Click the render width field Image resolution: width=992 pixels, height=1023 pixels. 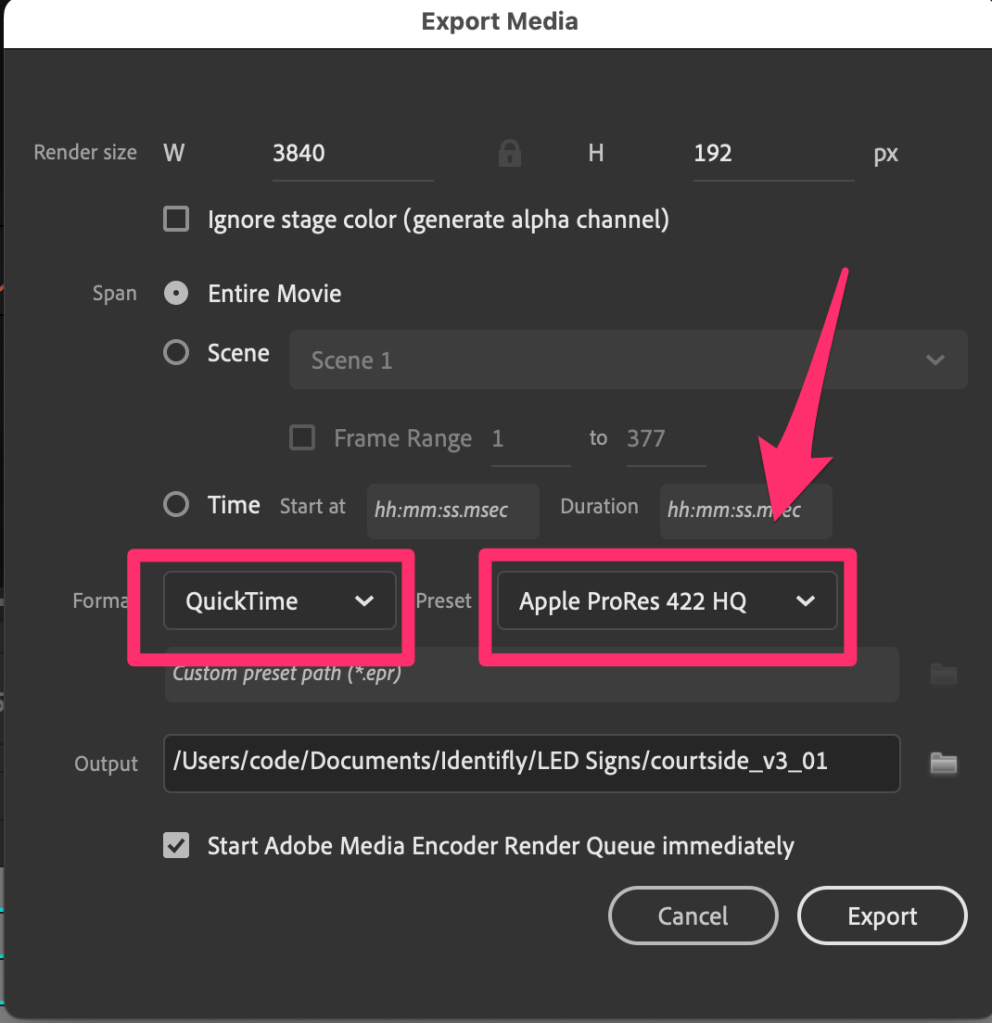click(x=352, y=154)
